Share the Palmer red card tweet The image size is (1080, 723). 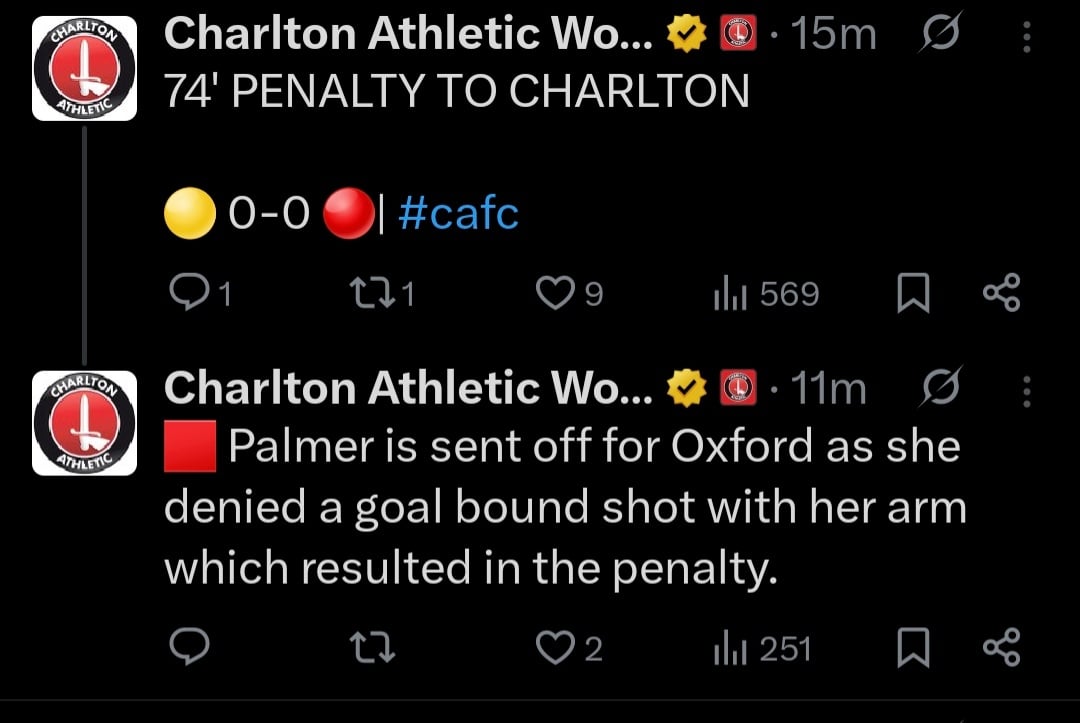click(1001, 650)
